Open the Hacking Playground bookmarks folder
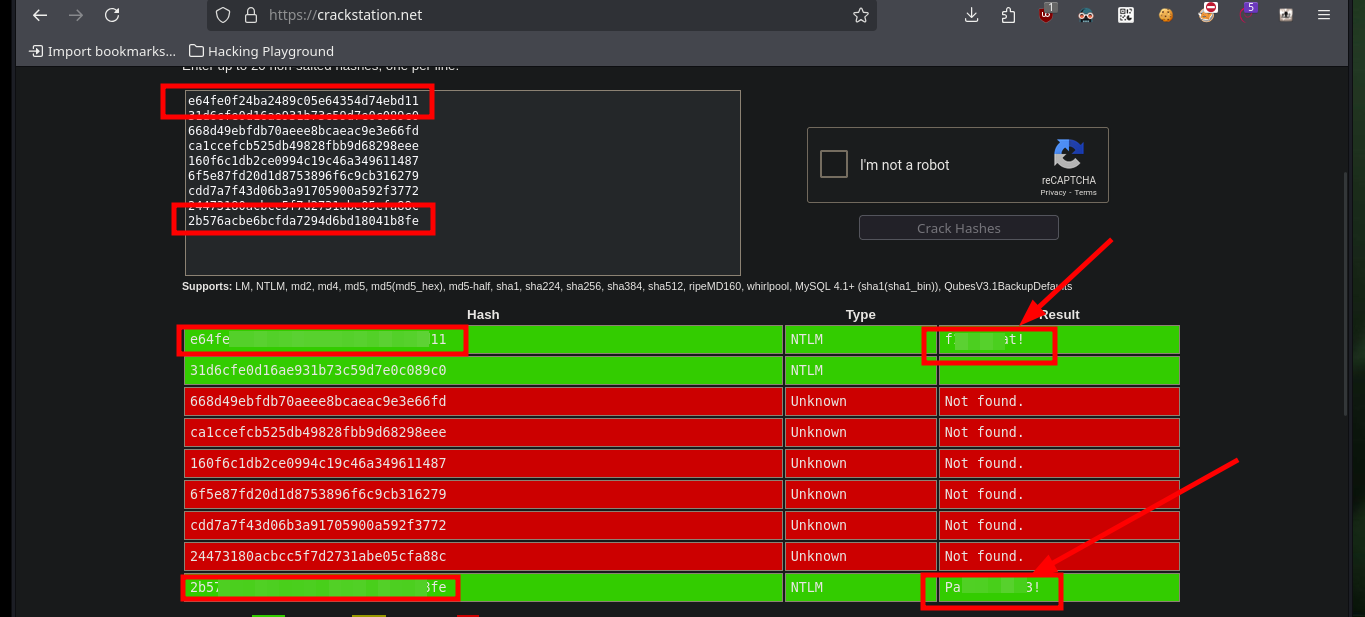1365x617 pixels. [261, 51]
